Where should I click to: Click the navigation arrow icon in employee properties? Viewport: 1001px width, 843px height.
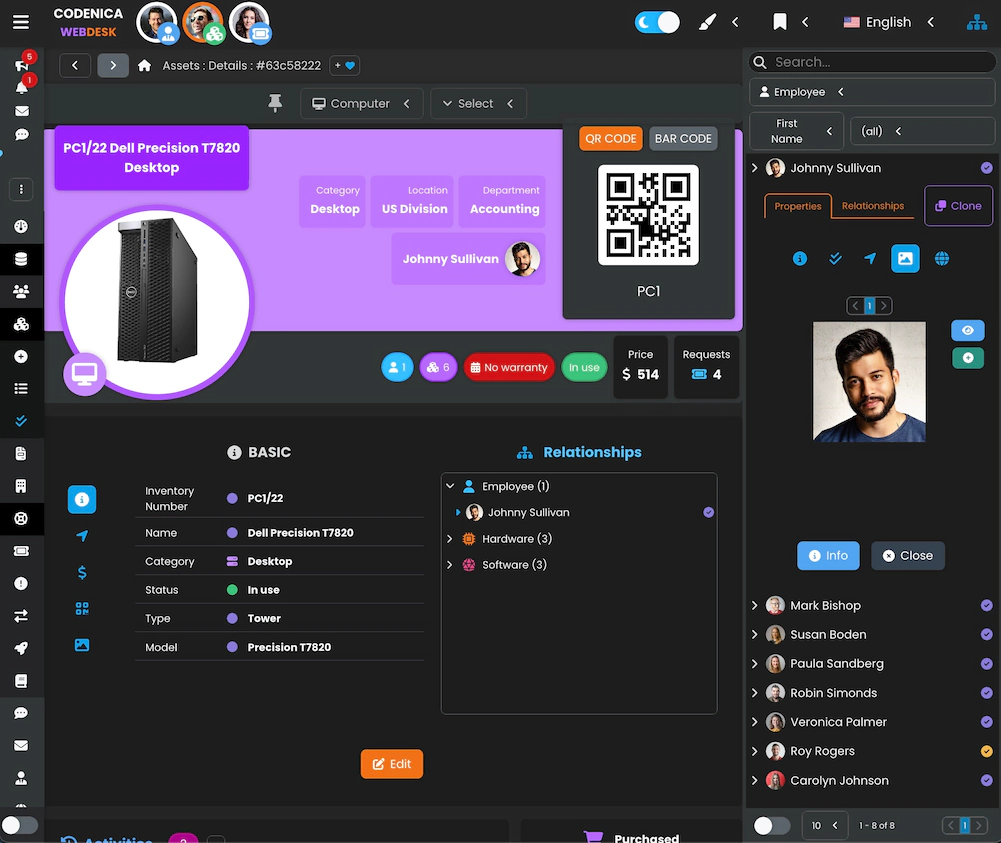tap(870, 258)
